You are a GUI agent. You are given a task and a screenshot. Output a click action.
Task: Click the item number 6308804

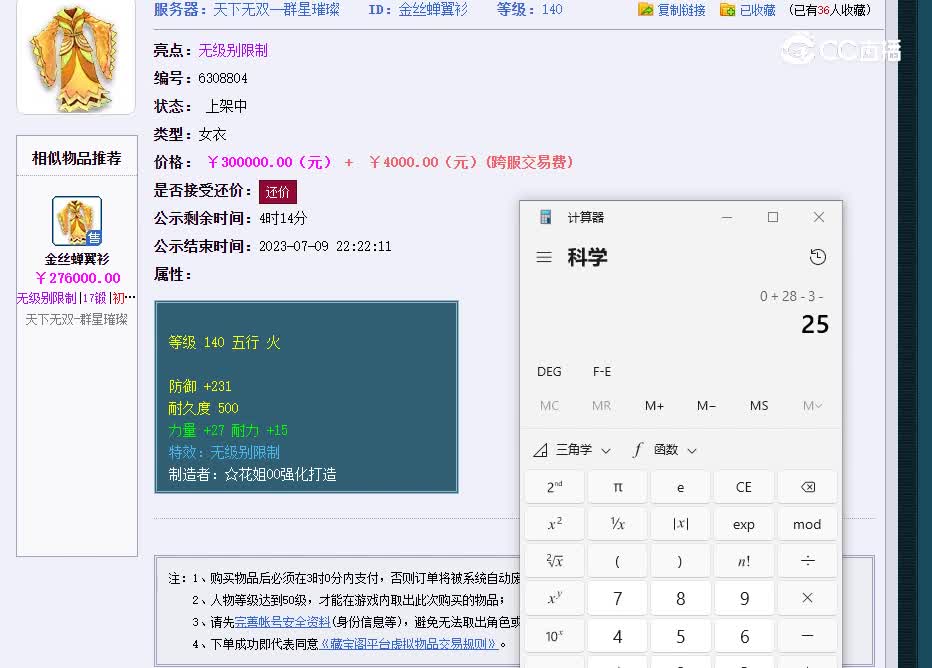pyautogui.click(x=223, y=78)
